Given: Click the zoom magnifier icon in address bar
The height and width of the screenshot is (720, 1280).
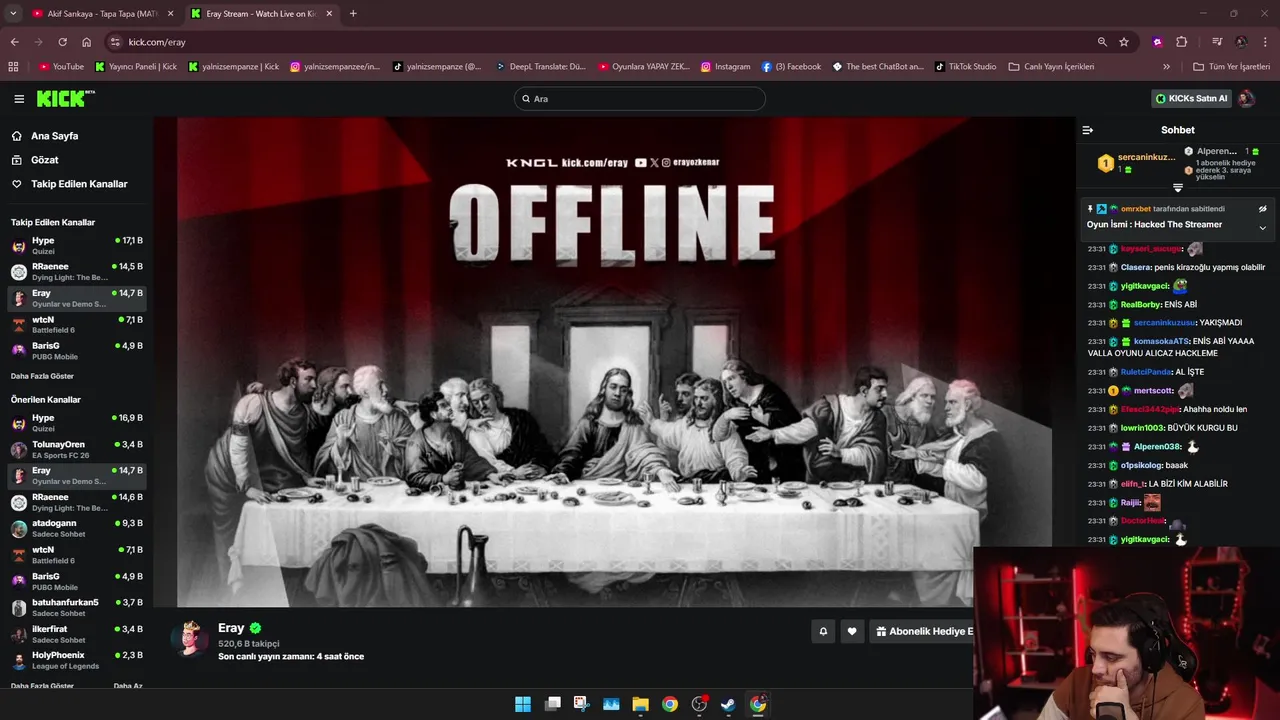Looking at the screenshot, I should coord(1102,42).
